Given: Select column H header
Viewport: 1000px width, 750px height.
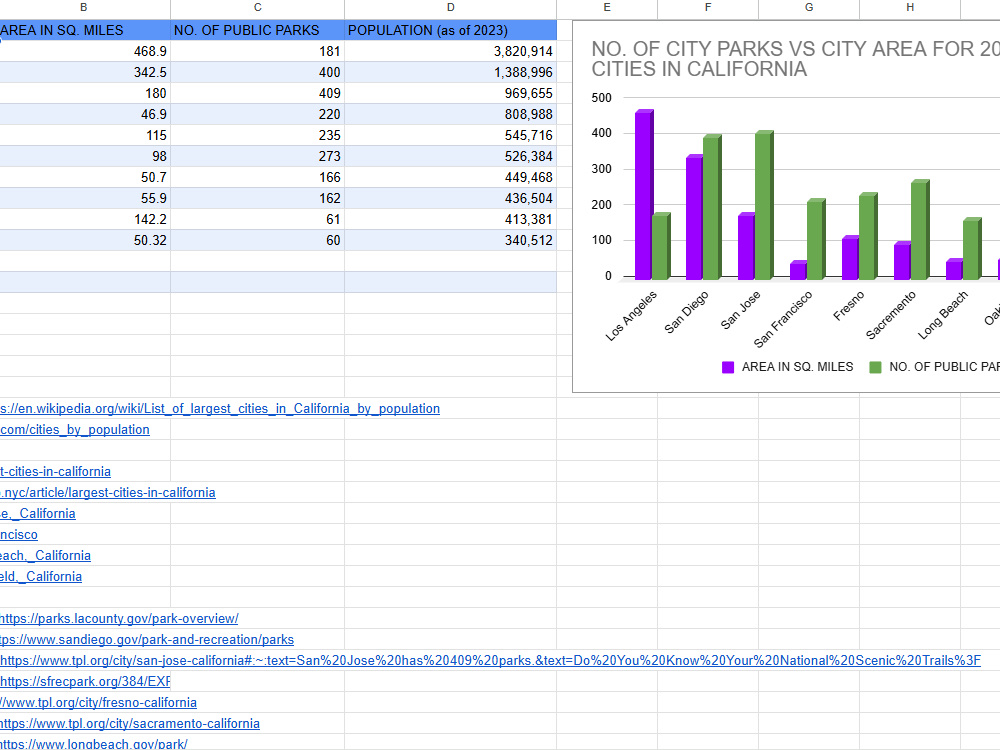Looking at the screenshot, I should [x=909, y=8].
